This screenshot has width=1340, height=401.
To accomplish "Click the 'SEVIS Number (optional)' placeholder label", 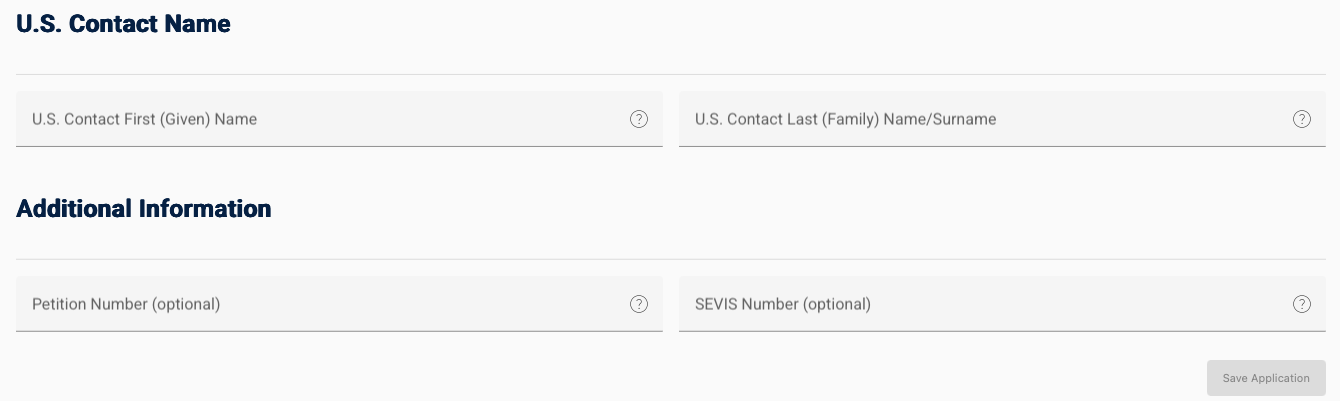I will pyautogui.click(x=783, y=304).
